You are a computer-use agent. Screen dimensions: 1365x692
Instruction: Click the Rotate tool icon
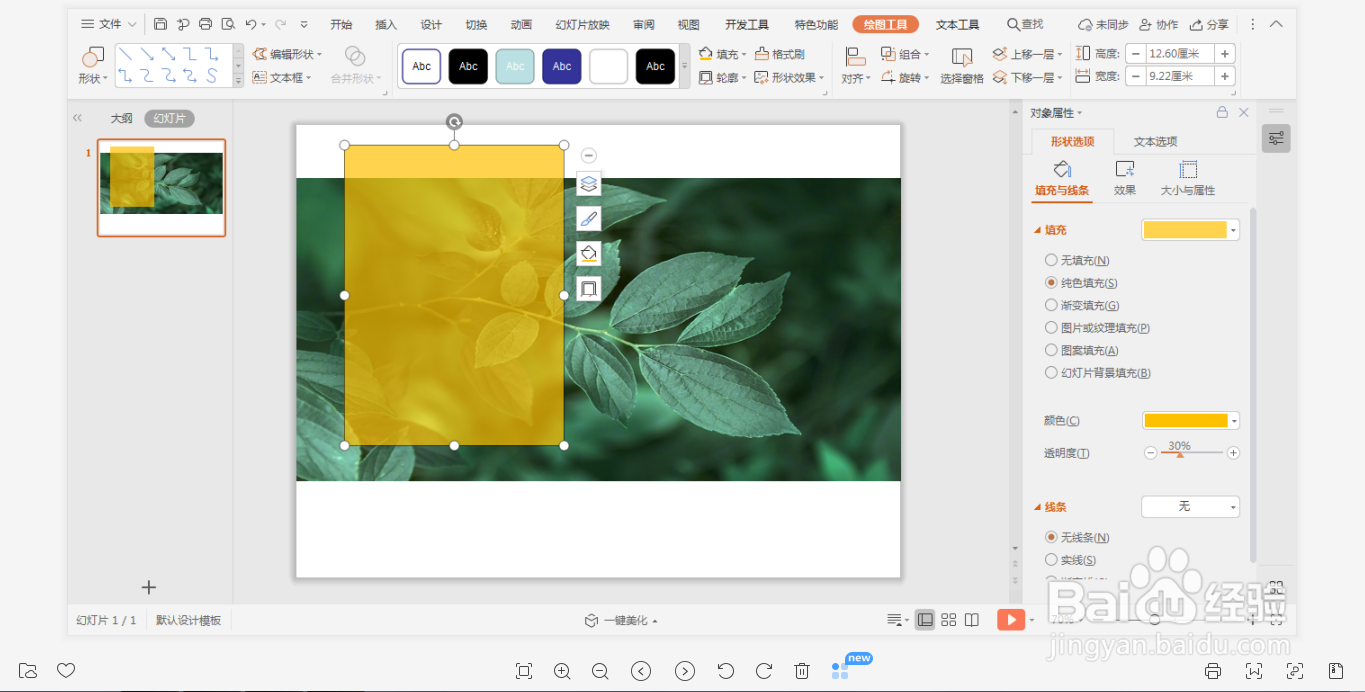[x=888, y=77]
